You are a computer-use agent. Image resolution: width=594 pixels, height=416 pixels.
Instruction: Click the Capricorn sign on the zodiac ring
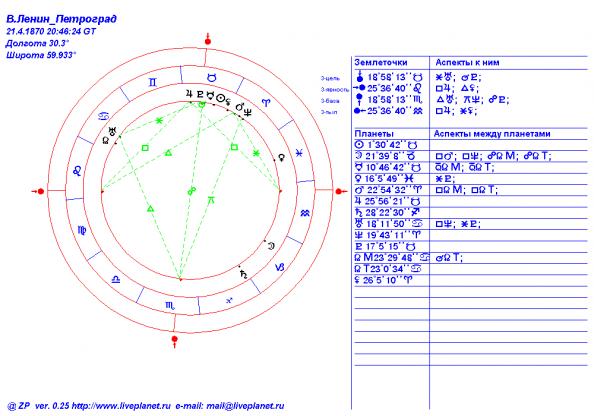coord(280,267)
